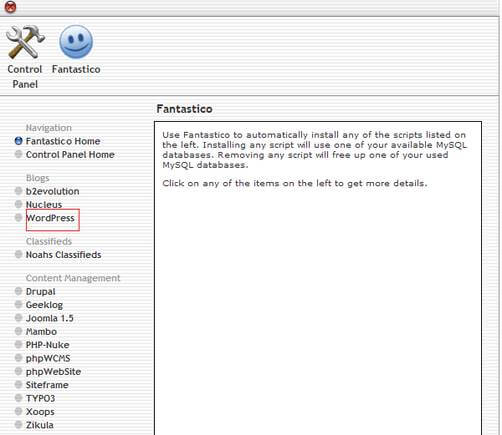Click the Content Management section heading
This screenshot has height=435, width=502.
click(73, 278)
